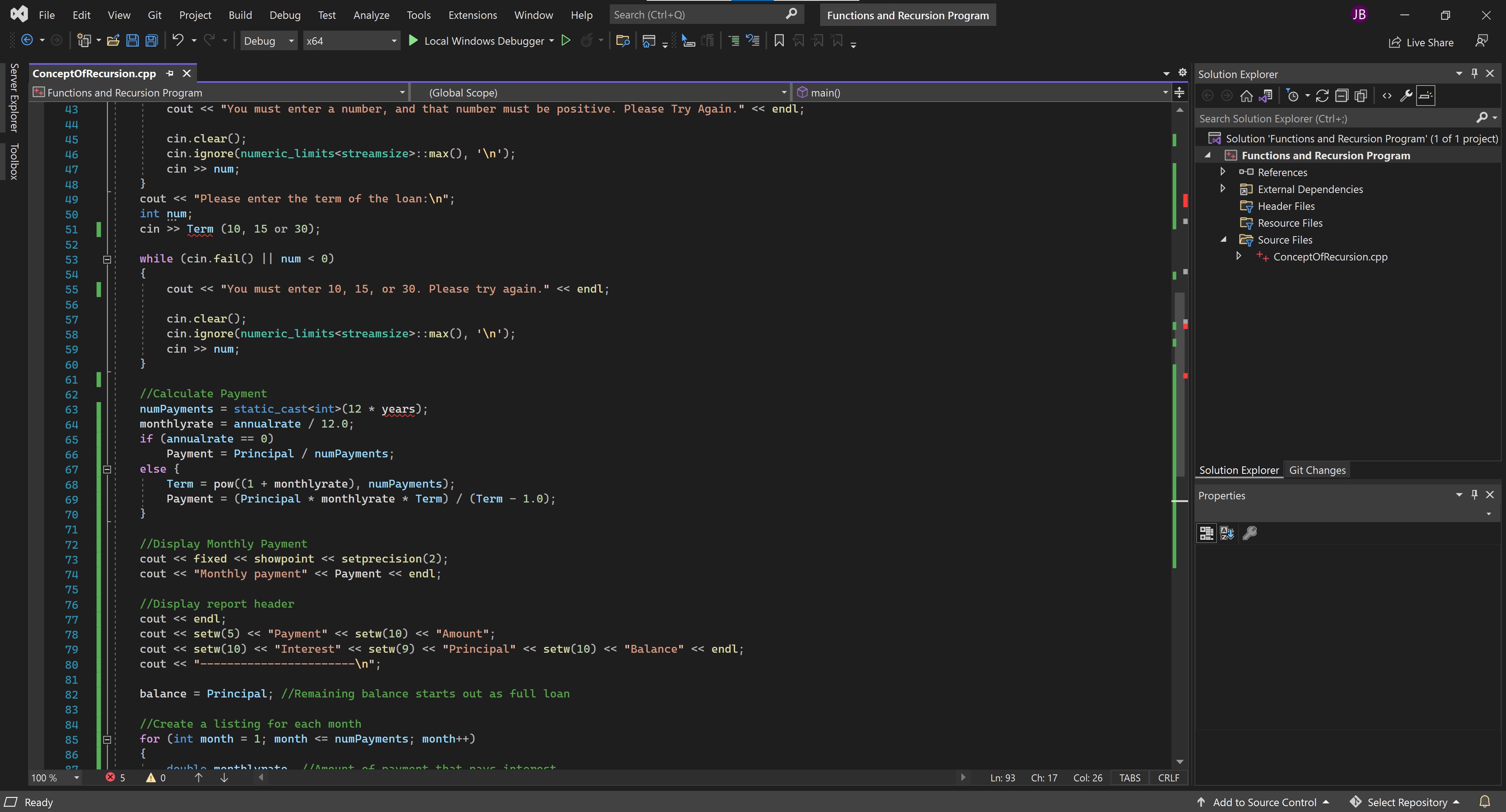Image resolution: width=1506 pixels, height=812 pixels.
Task: Toggle Preview Selected Items in Solution Explorer
Action: [1426, 96]
